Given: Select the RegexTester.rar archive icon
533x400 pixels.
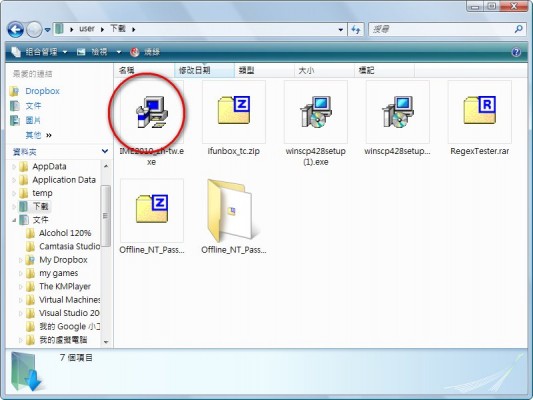Looking at the screenshot, I should pos(480,111).
